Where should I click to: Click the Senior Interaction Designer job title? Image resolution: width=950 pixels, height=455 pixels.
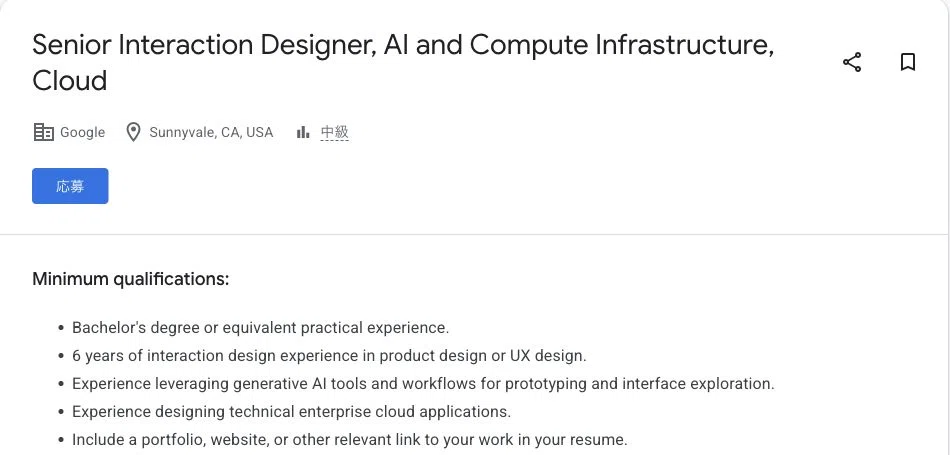coord(403,62)
